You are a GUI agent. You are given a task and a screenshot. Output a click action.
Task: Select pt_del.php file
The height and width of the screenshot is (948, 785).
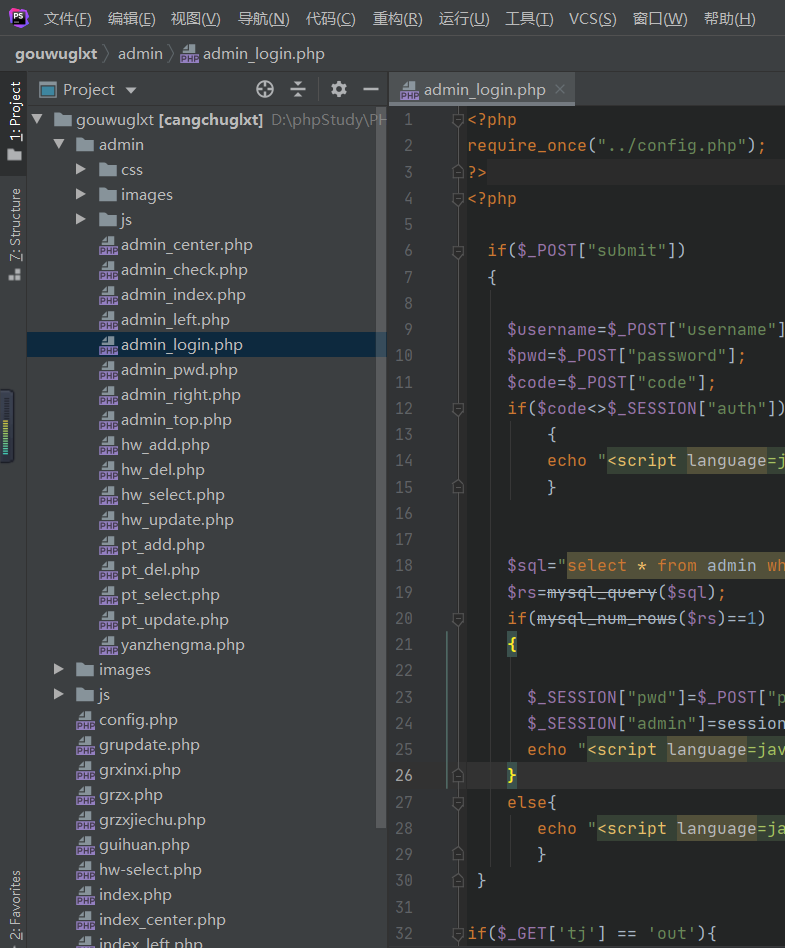pyautogui.click(x=160, y=570)
